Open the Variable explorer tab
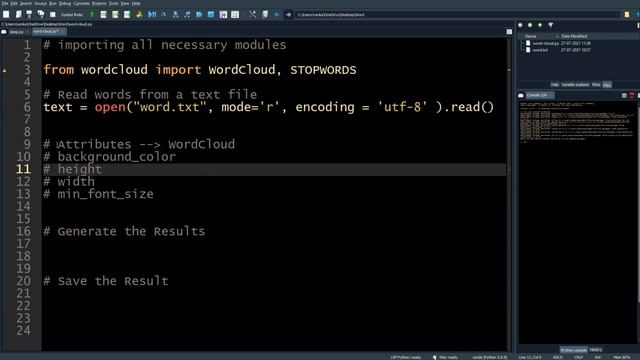640x360 pixels. (x=575, y=84)
